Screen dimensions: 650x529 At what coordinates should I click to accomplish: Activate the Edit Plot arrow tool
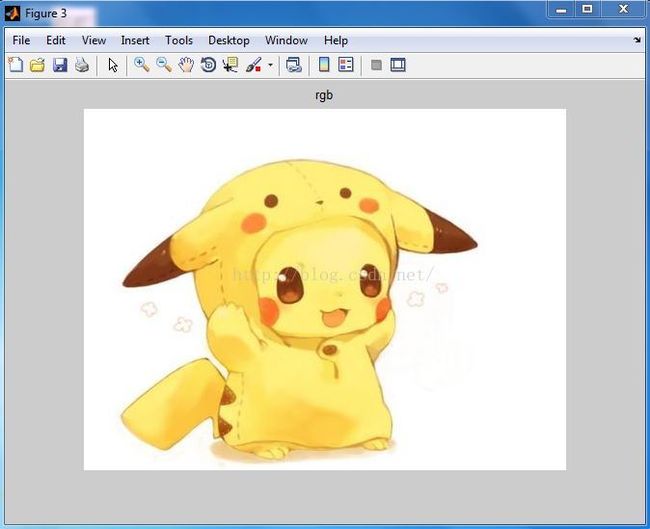click(113, 65)
